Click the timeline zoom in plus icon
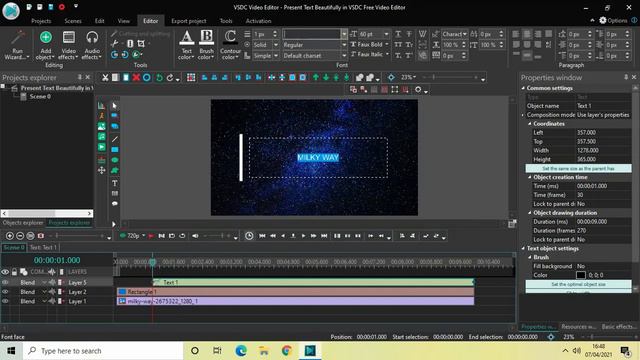This screenshot has height=360, width=640. pyautogui.click(x=10, y=236)
